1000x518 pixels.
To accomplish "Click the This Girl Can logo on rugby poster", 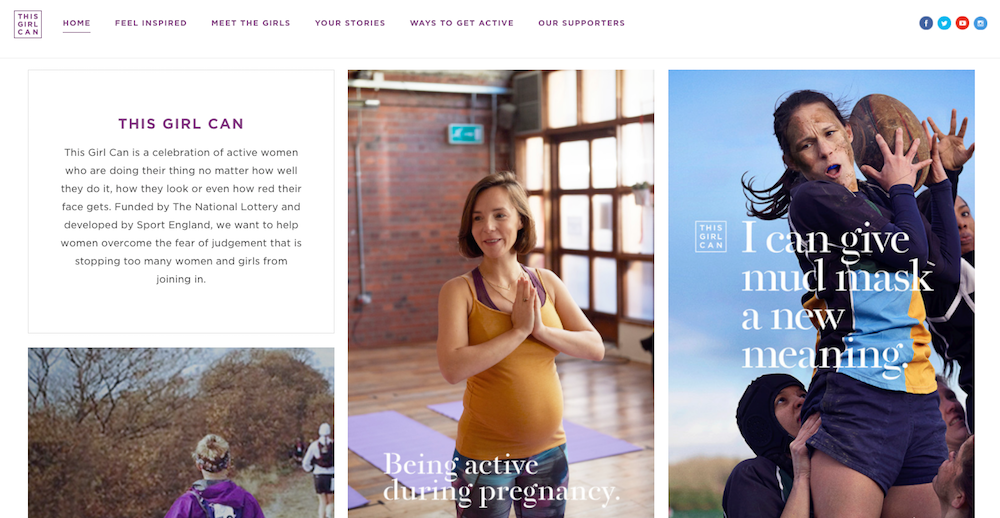I will point(710,237).
